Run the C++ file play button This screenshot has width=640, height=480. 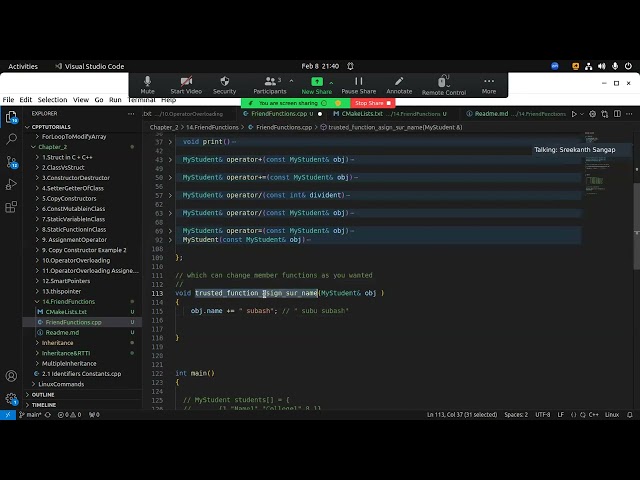[574, 114]
